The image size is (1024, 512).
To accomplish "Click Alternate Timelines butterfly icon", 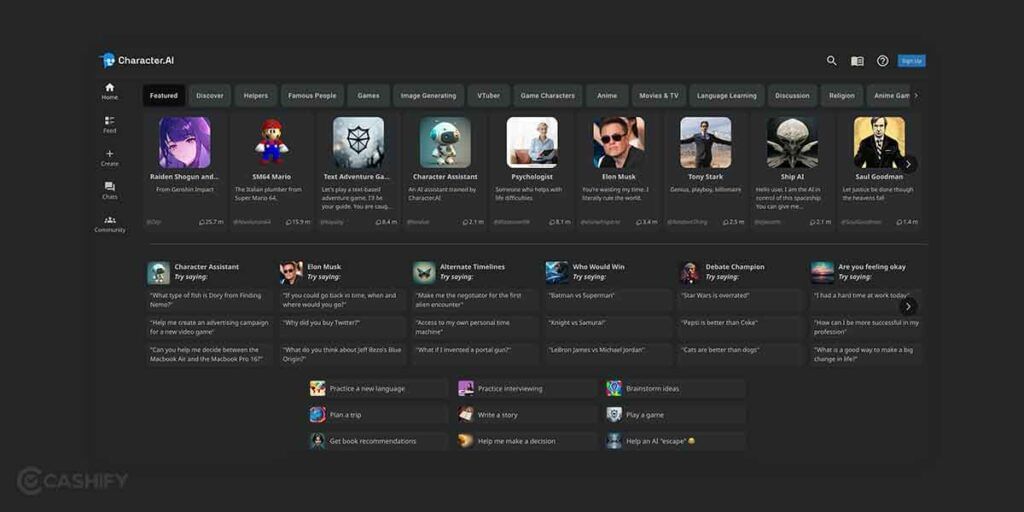I will pos(424,272).
